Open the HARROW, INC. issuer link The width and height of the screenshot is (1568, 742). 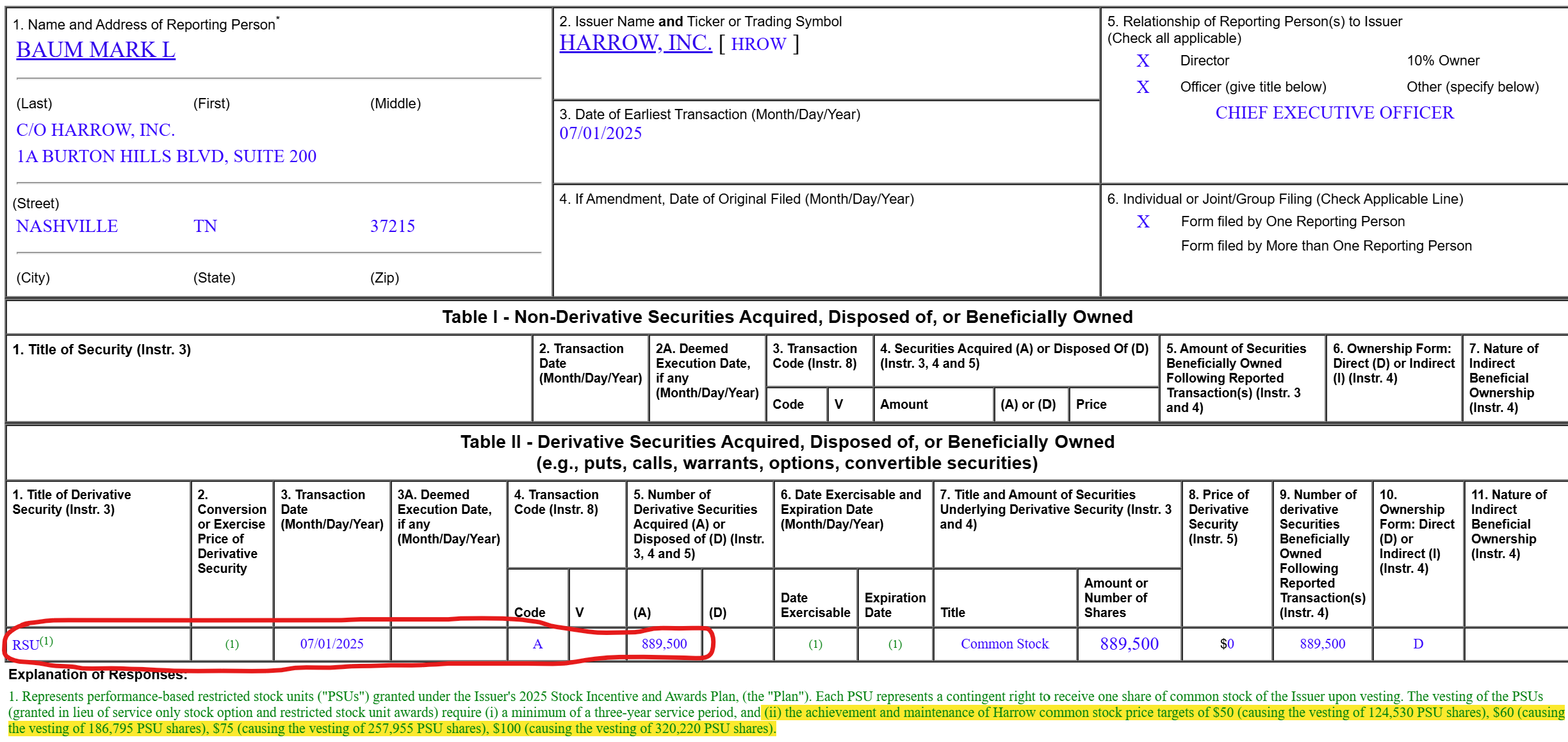click(x=635, y=43)
